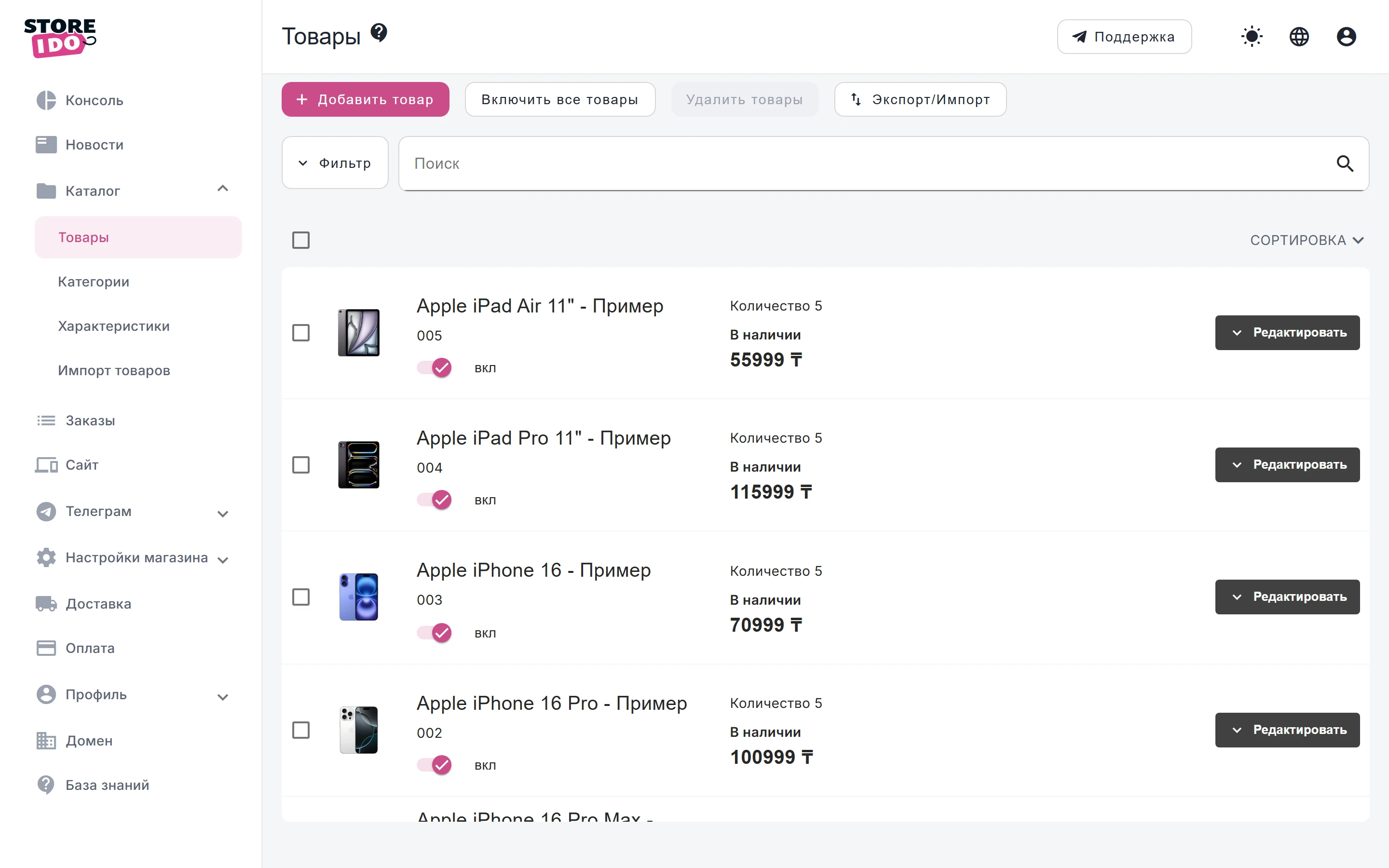Open the language globe icon

pos(1299,37)
